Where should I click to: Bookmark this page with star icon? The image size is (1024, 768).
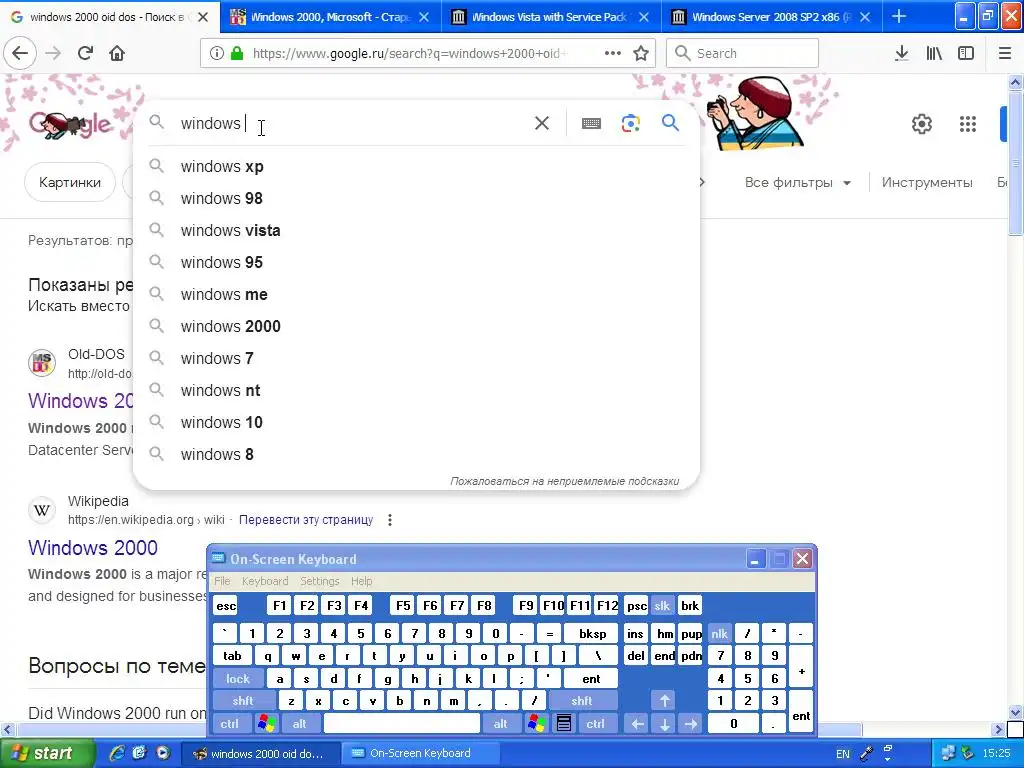(641, 53)
